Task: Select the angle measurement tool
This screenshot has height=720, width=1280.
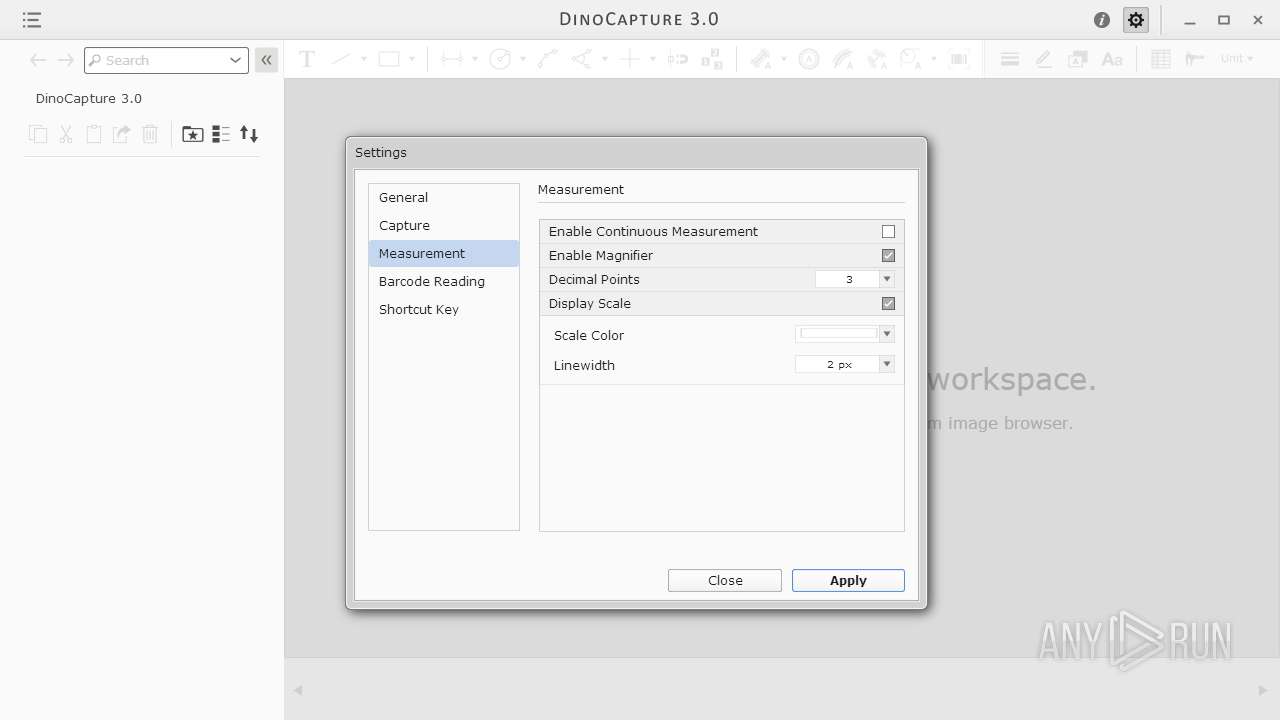Action: [x=582, y=59]
